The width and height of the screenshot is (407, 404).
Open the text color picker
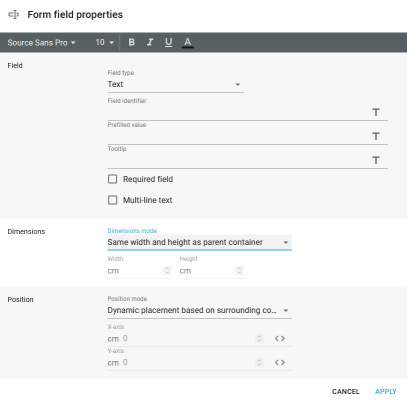pos(188,42)
